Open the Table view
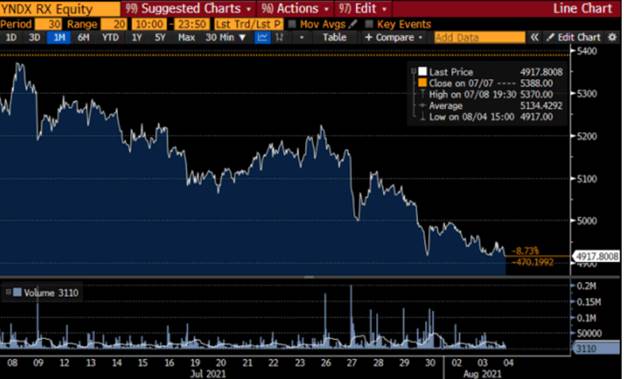The image size is (624, 379). (x=334, y=37)
